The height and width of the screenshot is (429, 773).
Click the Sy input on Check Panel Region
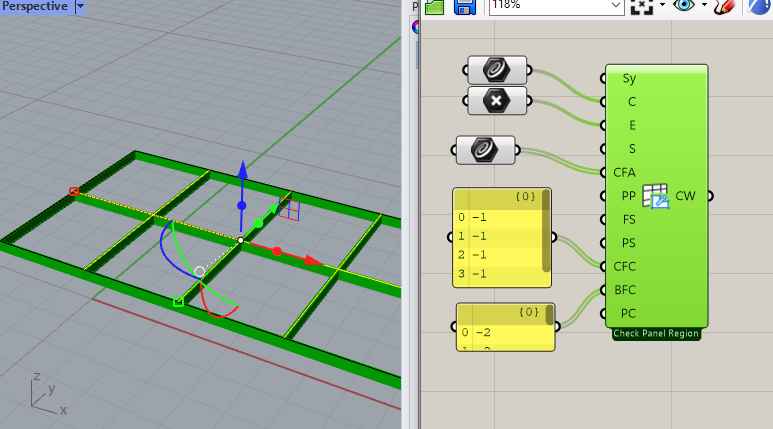tap(629, 78)
